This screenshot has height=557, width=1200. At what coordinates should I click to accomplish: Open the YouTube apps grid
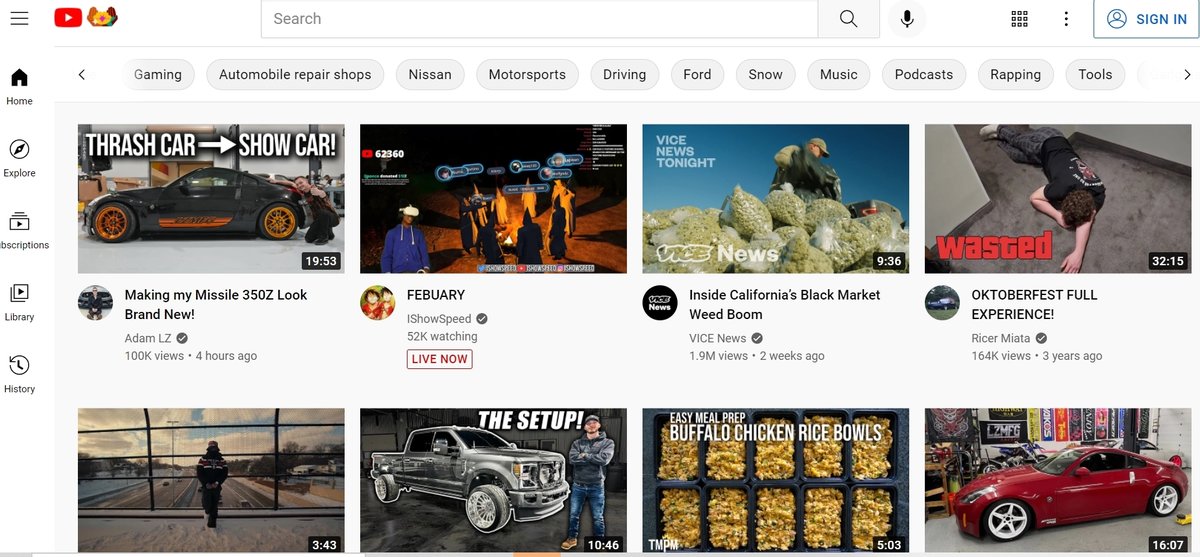1019,19
